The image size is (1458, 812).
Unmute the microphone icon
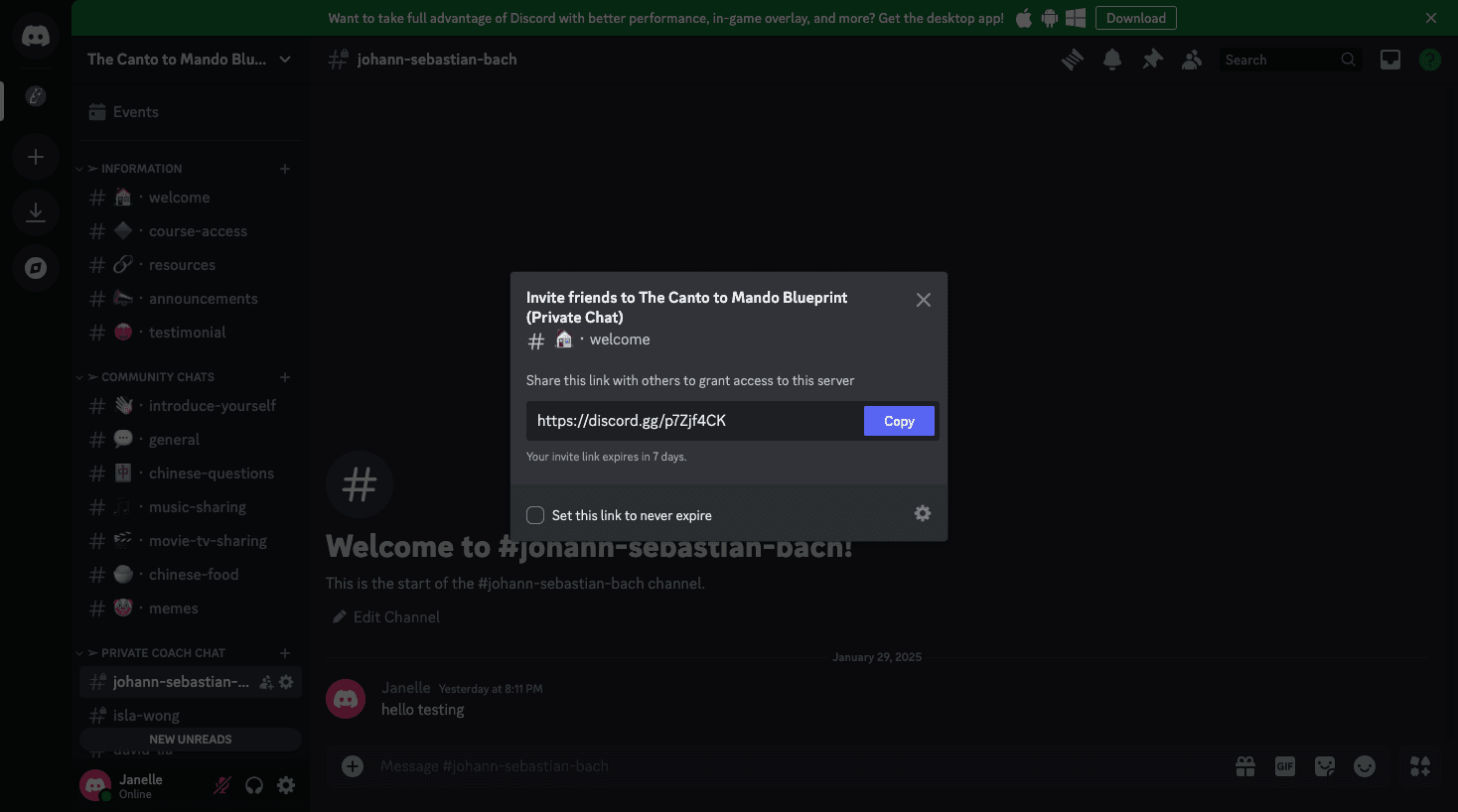222,785
